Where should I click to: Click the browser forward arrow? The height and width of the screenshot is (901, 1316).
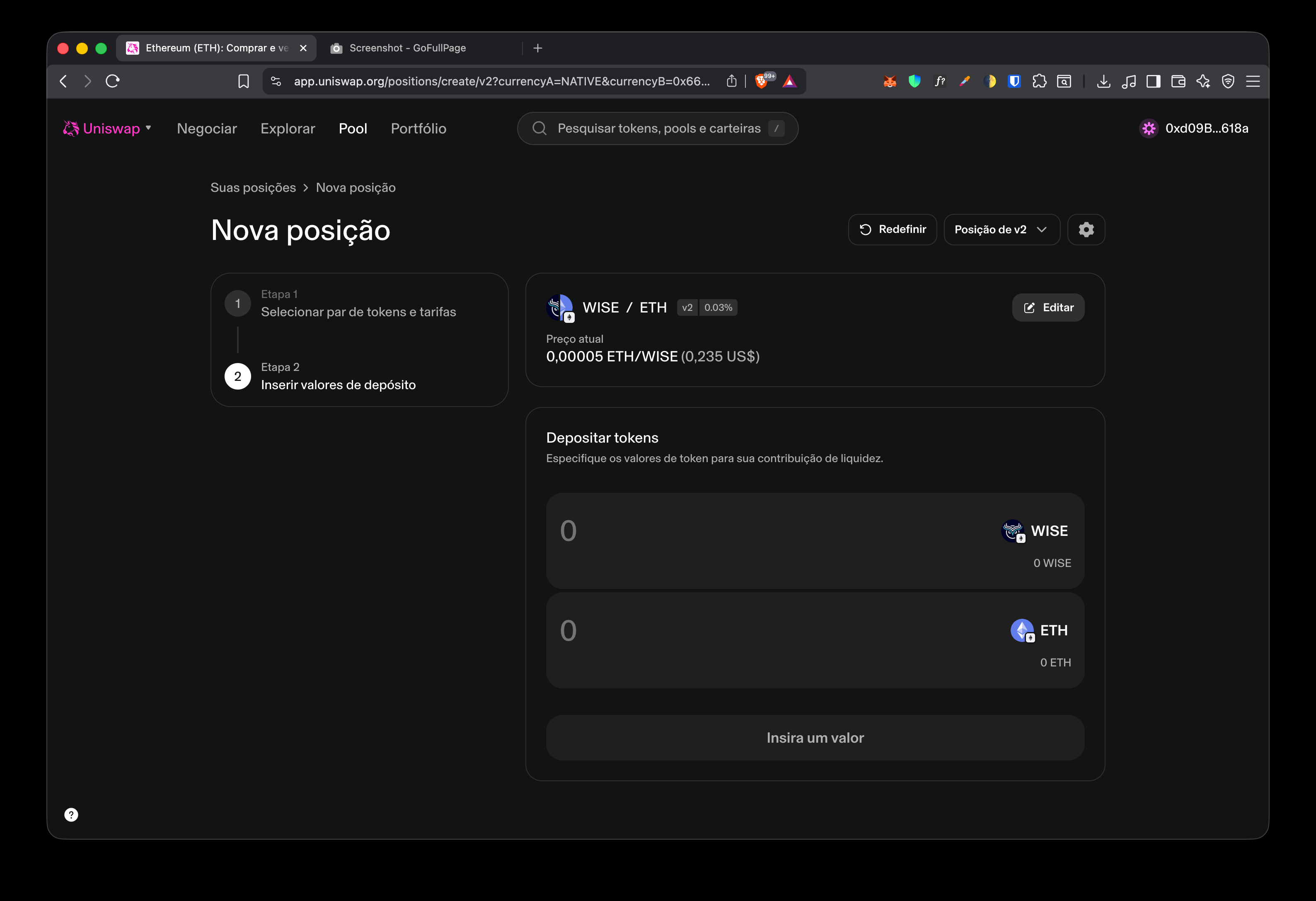(x=87, y=82)
